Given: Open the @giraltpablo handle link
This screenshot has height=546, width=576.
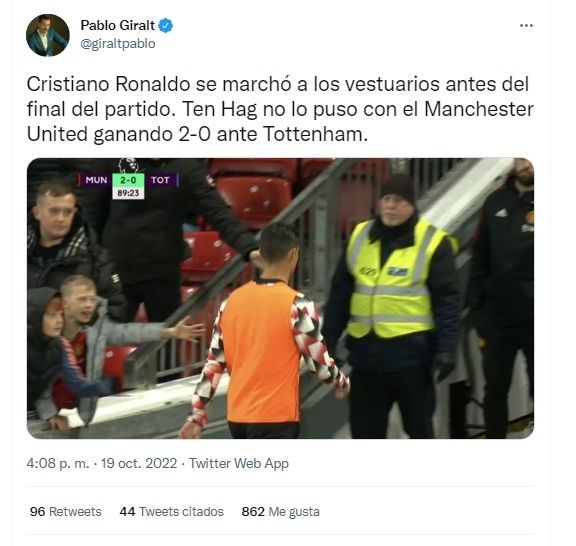Looking at the screenshot, I should [118, 44].
